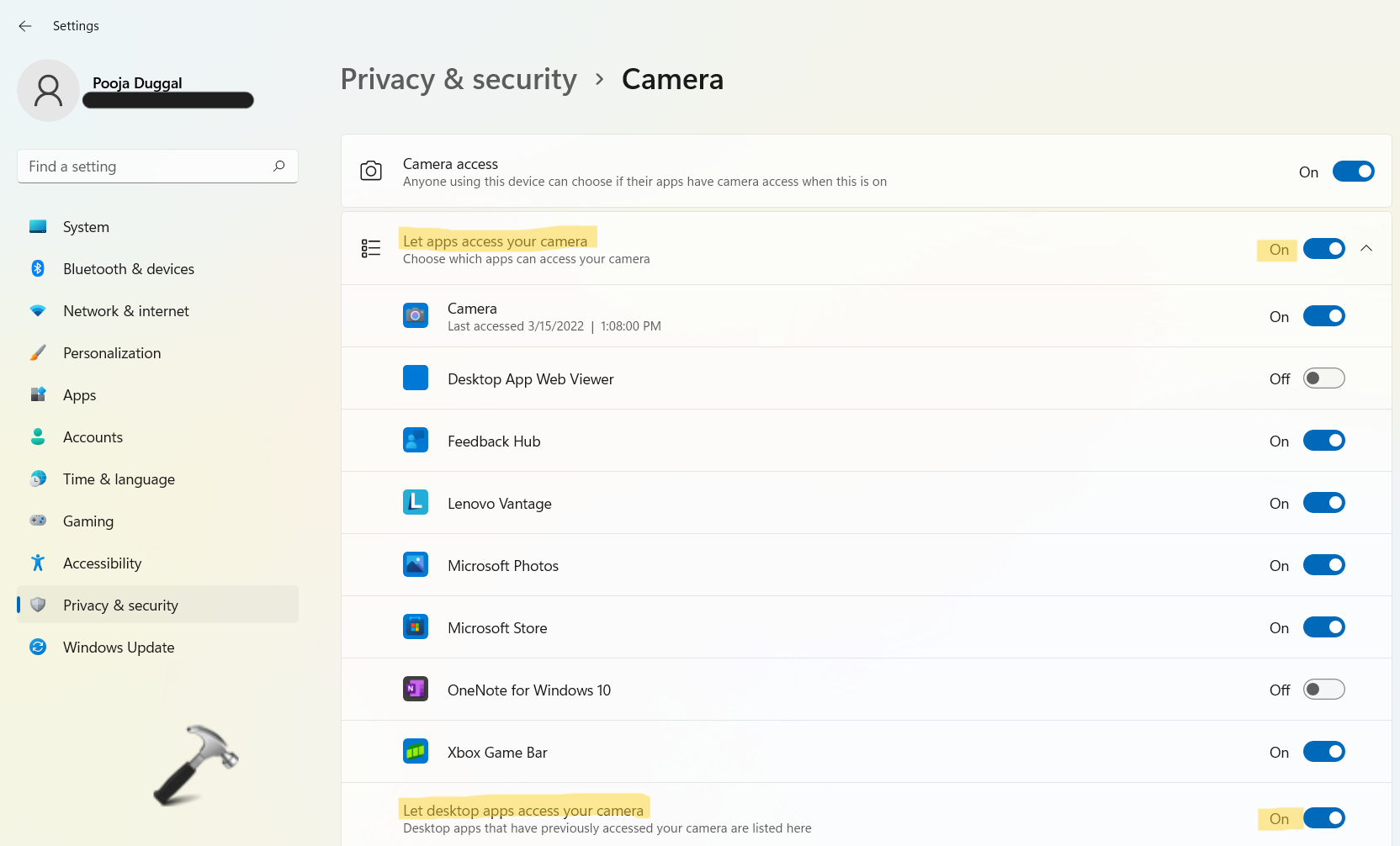Click the Lenovo Vantage app icon
The image size is (1400, 846).
pos(416,503)
